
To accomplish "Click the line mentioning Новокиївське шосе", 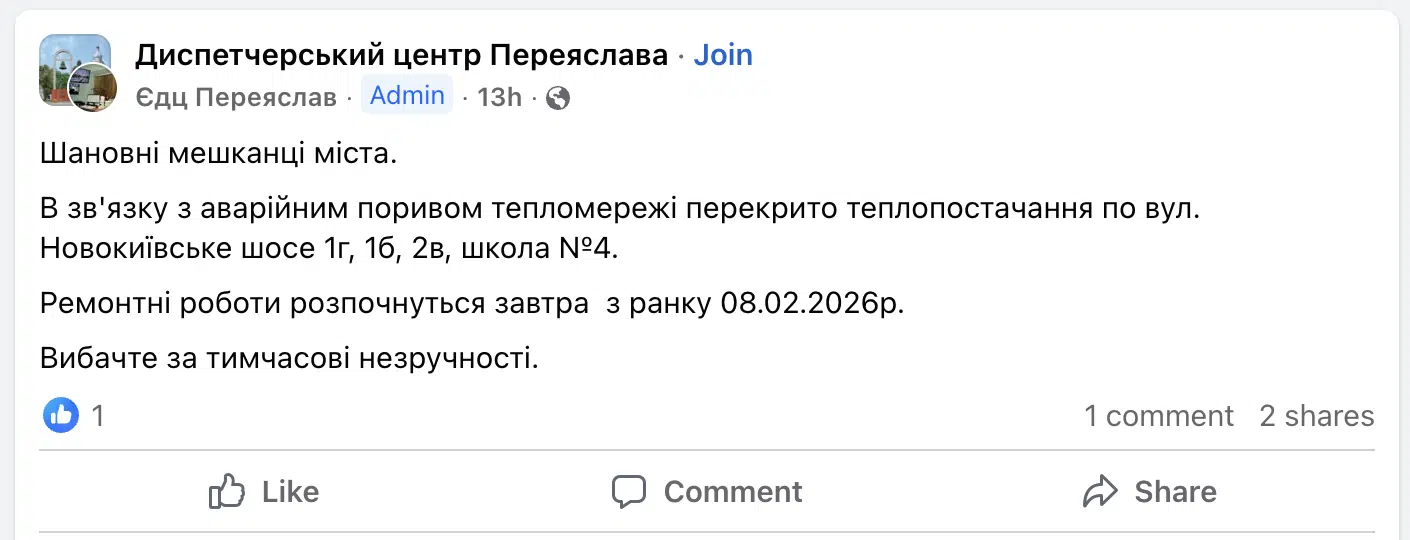I will coord(330,248).
